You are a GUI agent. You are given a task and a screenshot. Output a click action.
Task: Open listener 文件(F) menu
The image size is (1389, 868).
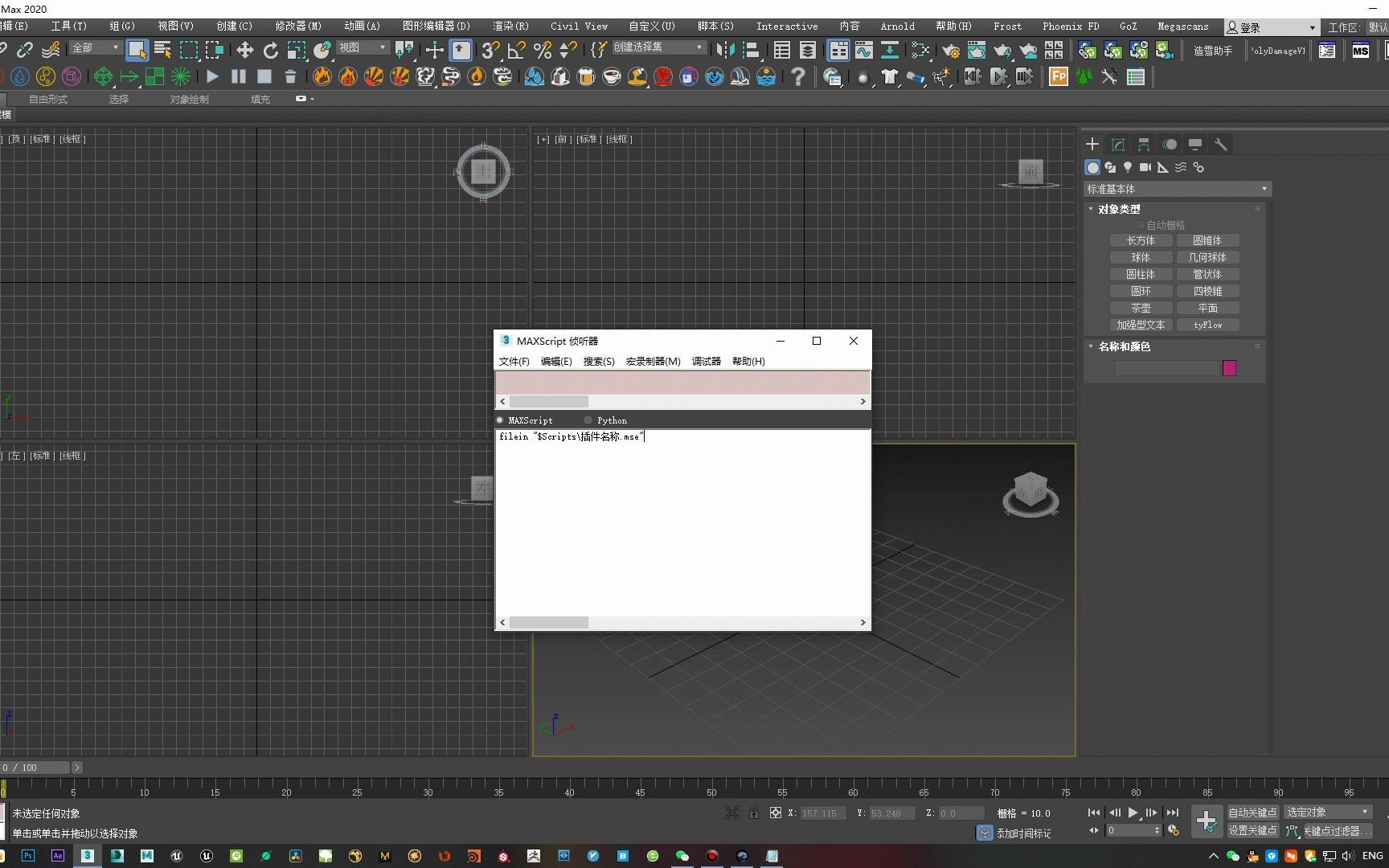click(514, 362)
